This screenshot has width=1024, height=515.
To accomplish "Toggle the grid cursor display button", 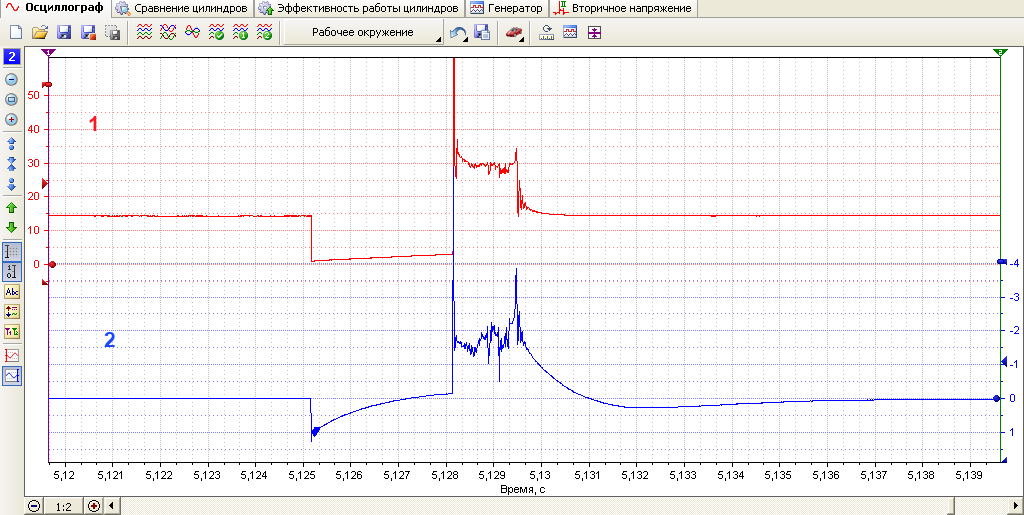I will [12, 252].
